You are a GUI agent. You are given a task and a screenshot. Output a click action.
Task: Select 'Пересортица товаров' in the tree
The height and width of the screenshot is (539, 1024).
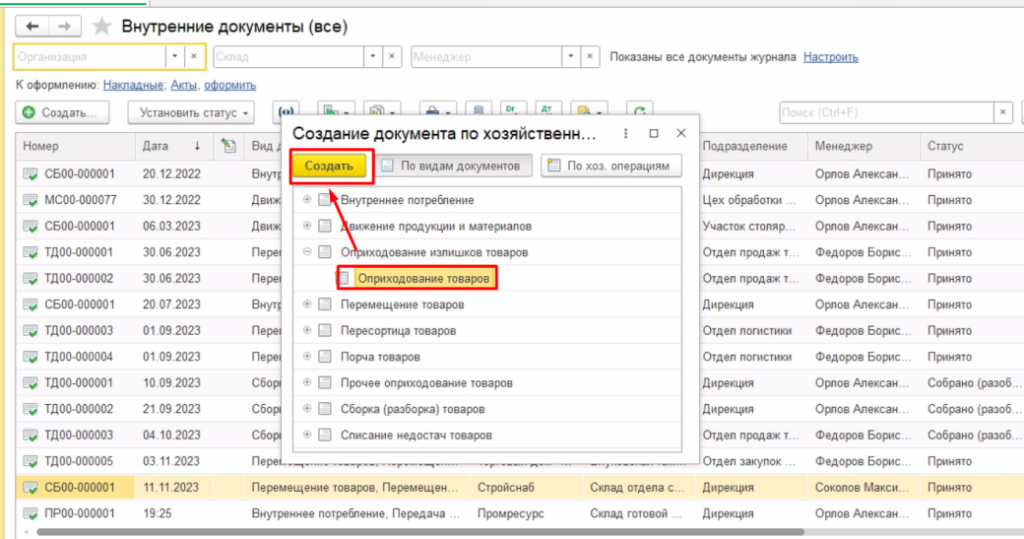click(x=398, y=331)
